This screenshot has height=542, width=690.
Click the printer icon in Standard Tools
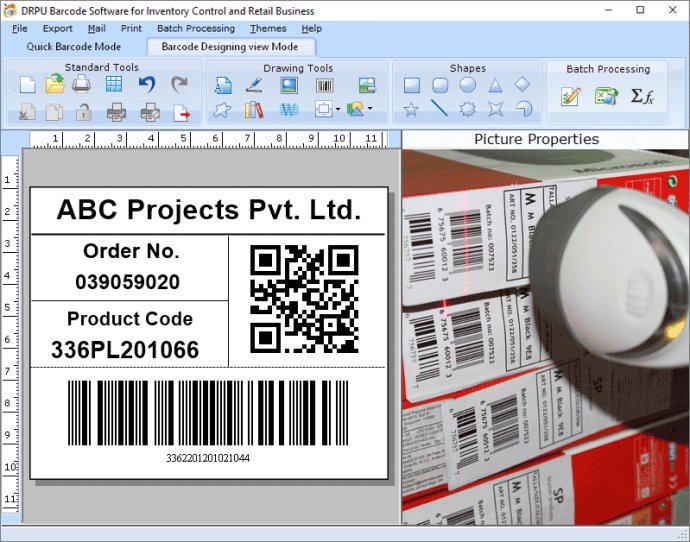click(x=82, y=84)
